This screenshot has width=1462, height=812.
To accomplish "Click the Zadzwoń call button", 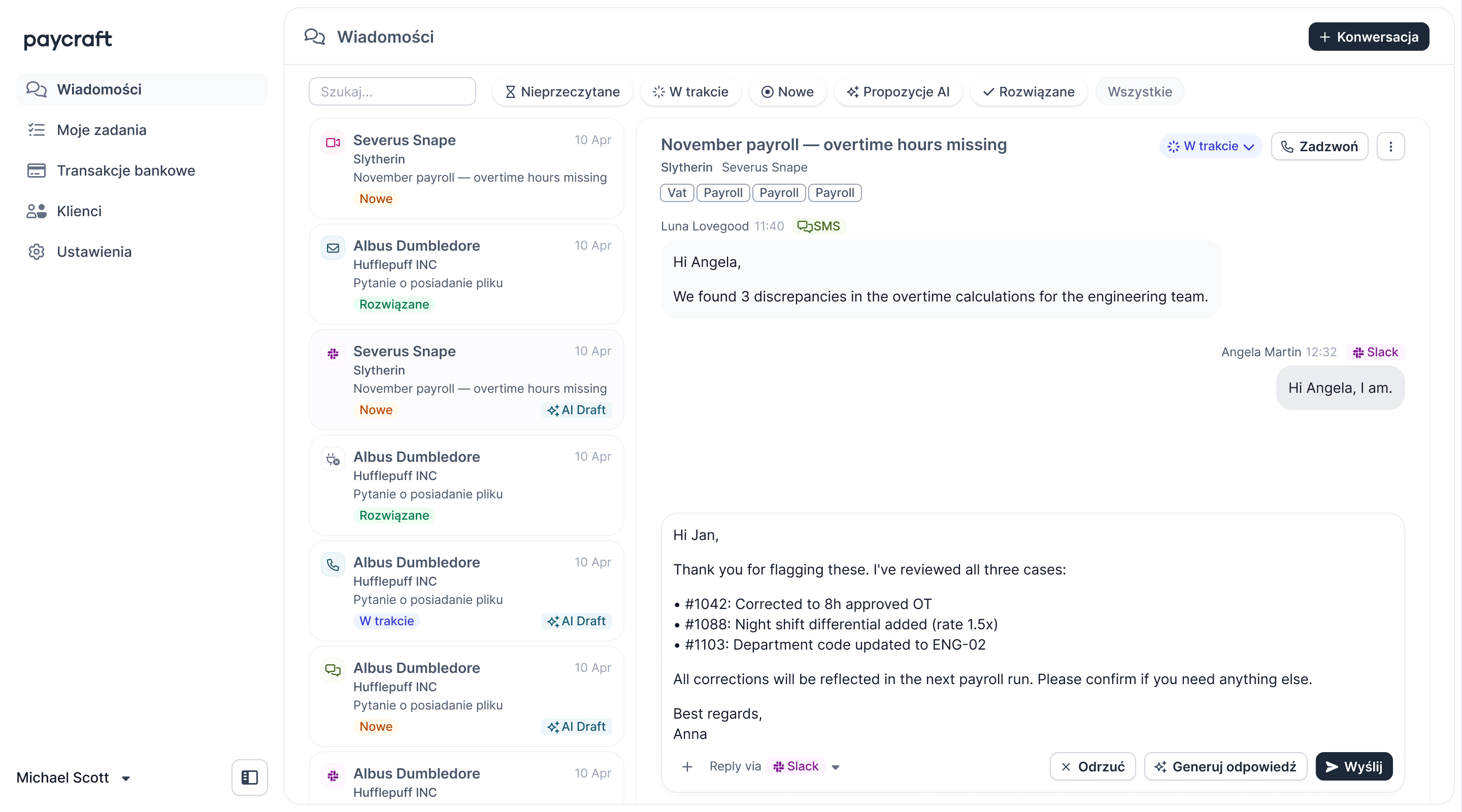I will pos(1319,146).
